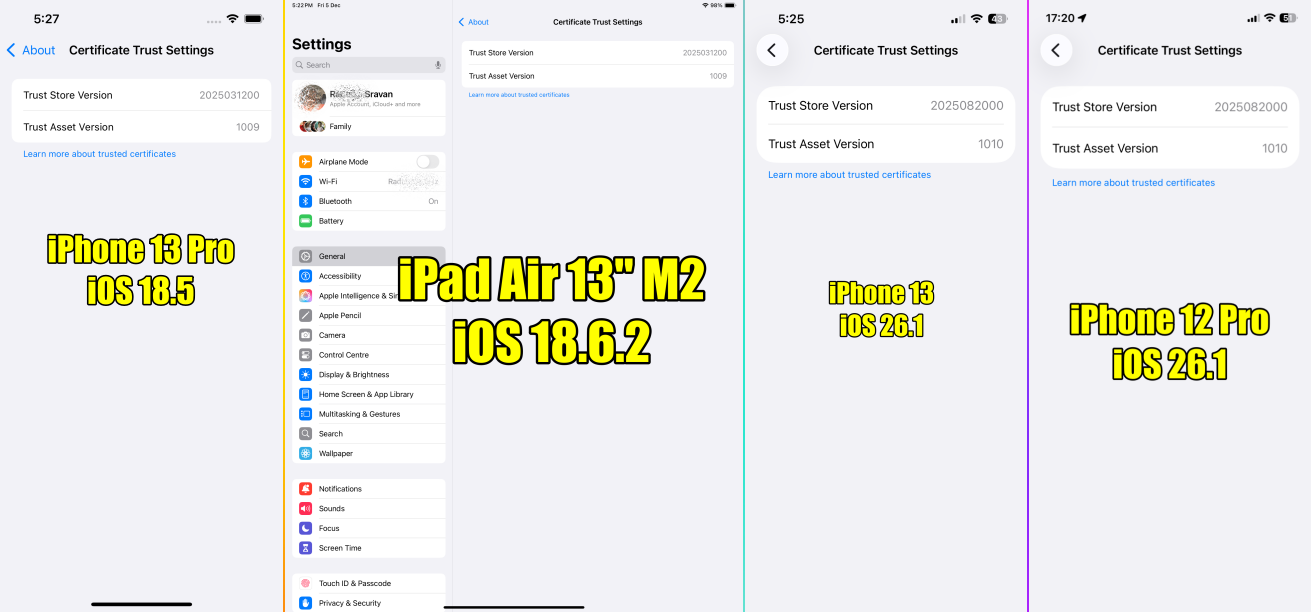The height and width of the screenshot is (612, 1311).
Task: Go back to About on the iPad detail pane
Action: 474,22
